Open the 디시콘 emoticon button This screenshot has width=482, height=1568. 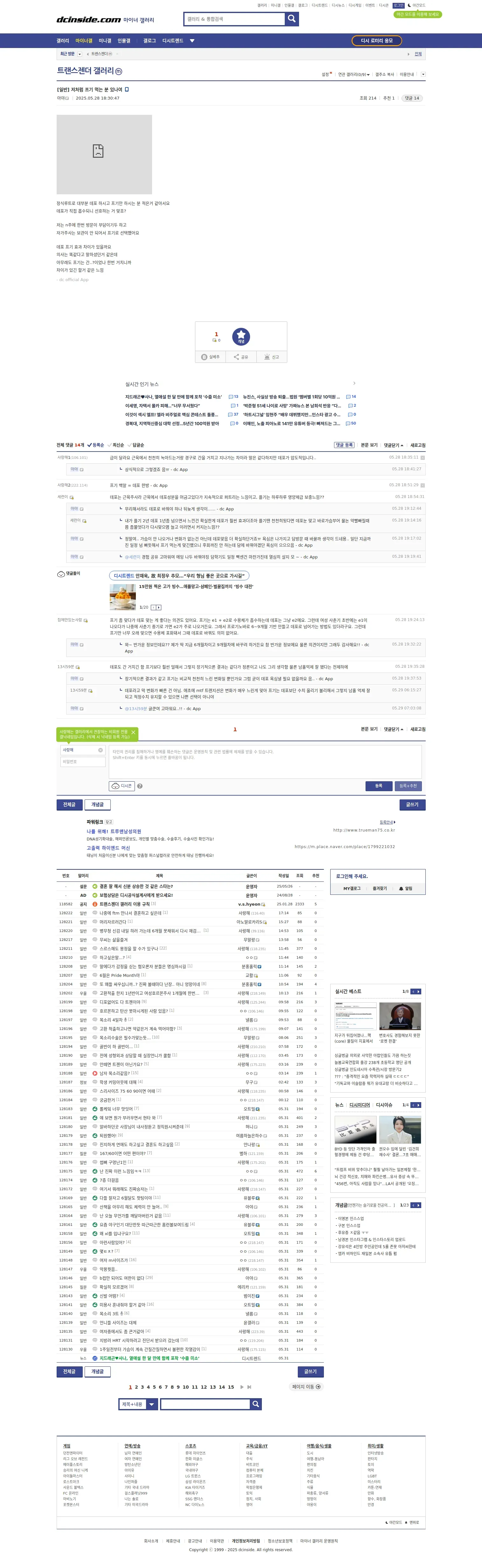(x=122, y=786)
